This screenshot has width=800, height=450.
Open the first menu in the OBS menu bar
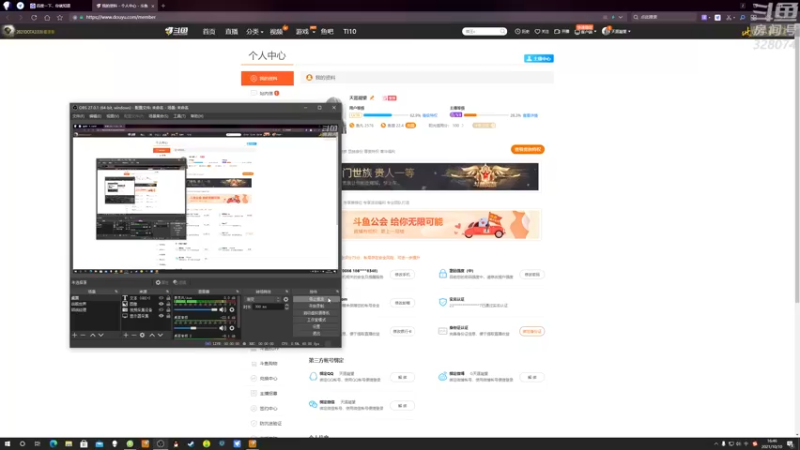[78, 116]
